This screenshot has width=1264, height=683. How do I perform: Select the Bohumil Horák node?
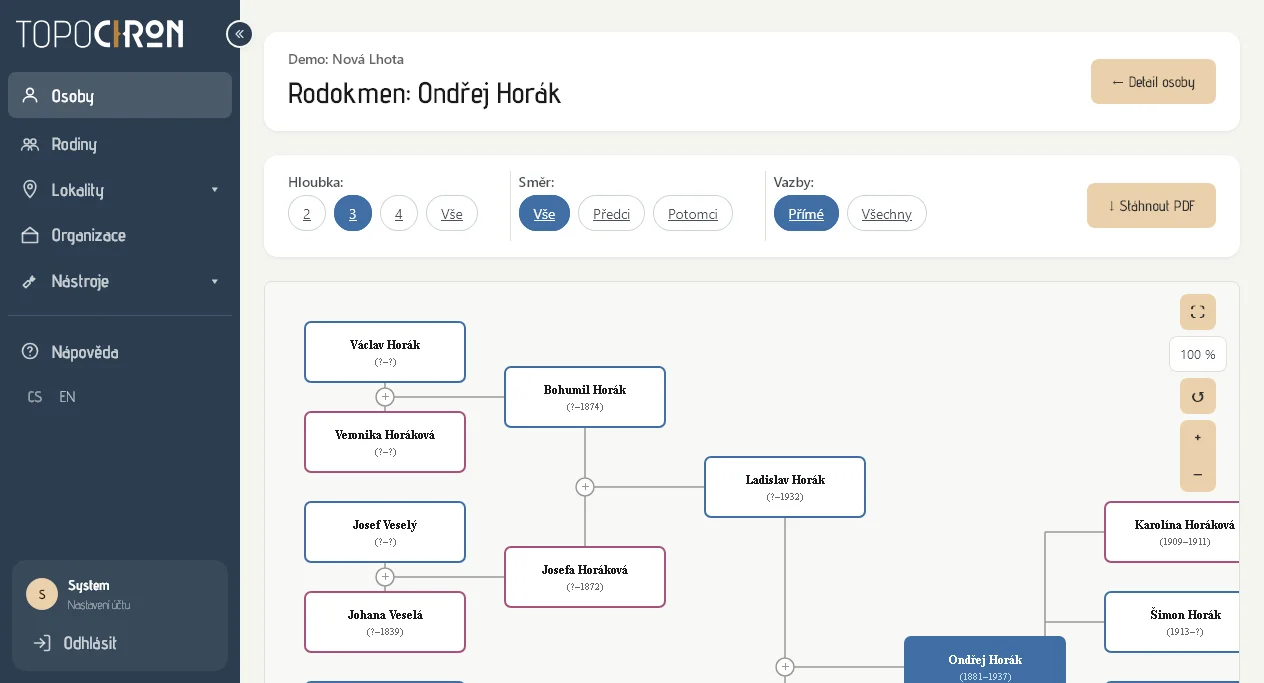[x=585, y=397]
